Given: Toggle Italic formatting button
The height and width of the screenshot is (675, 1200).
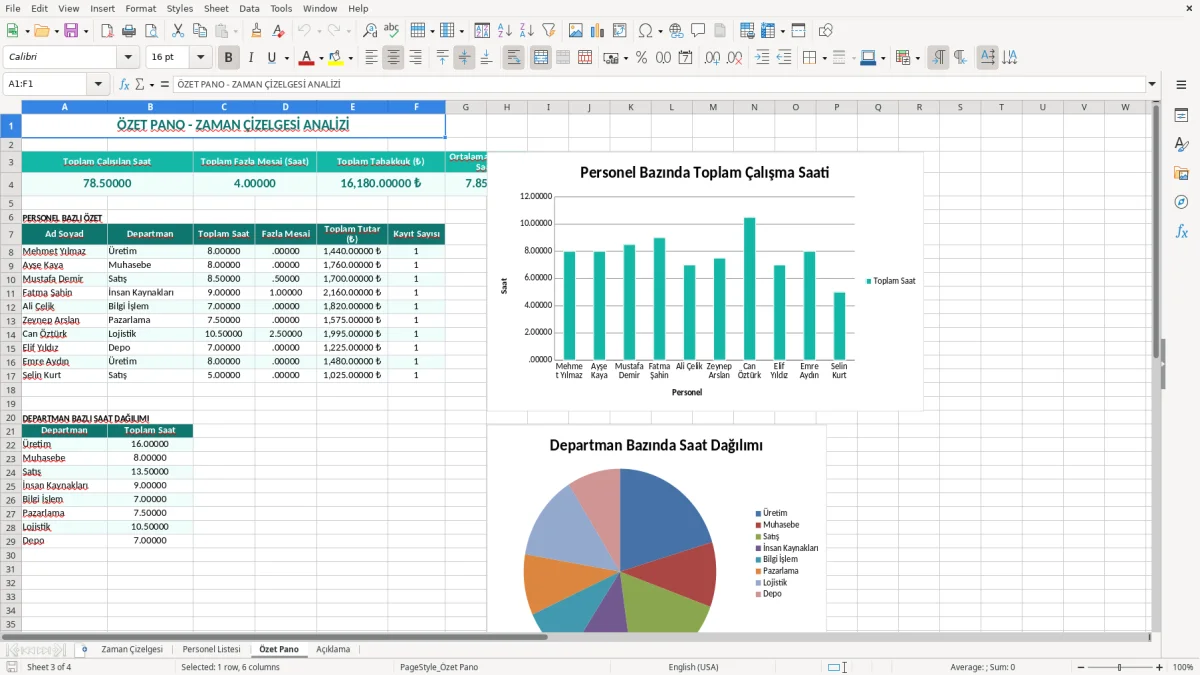Looking at the screenshot, I should pyautogui.click(x=251, y=58).
